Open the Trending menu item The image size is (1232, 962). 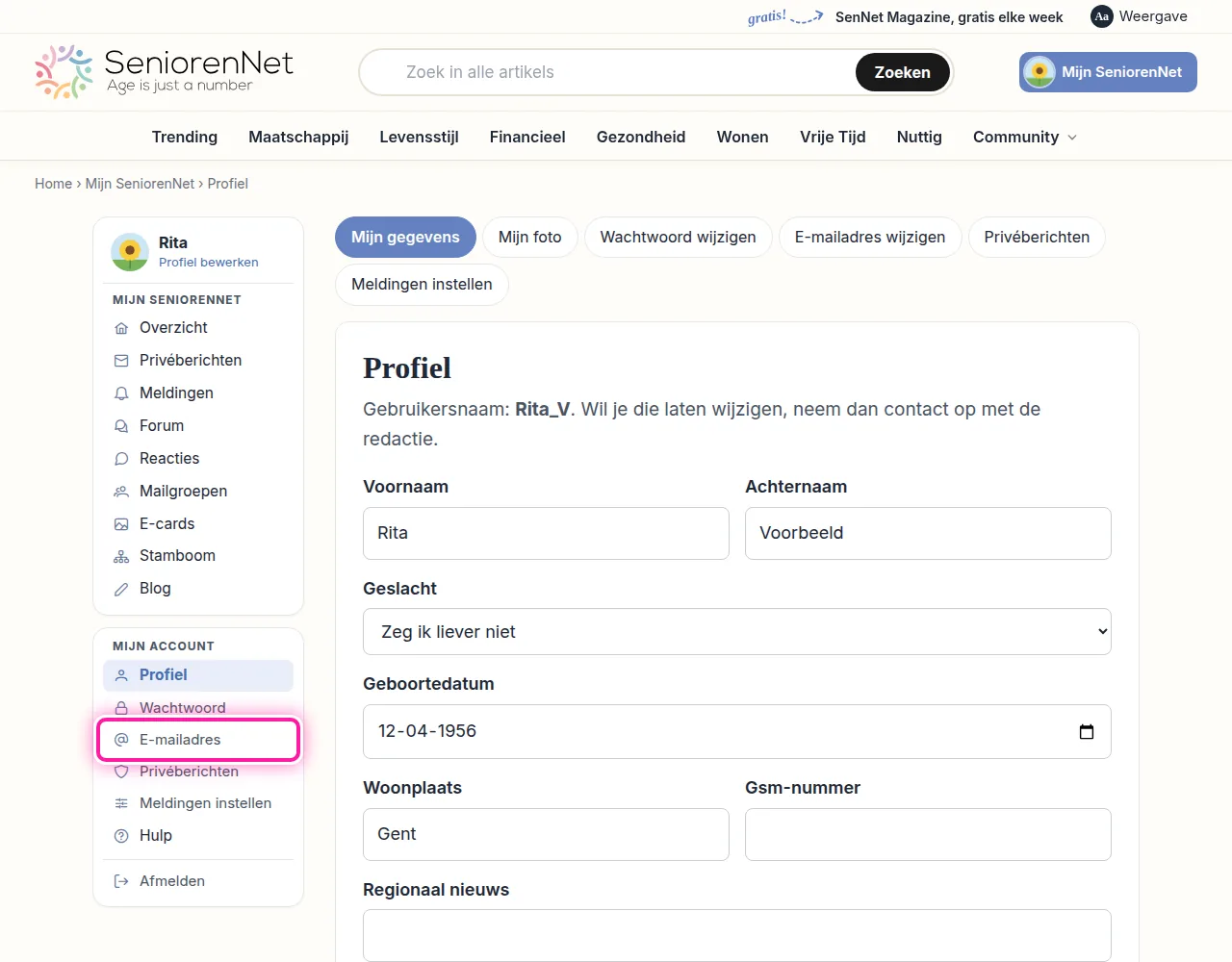pyautogui.click(x=185, y=137)
